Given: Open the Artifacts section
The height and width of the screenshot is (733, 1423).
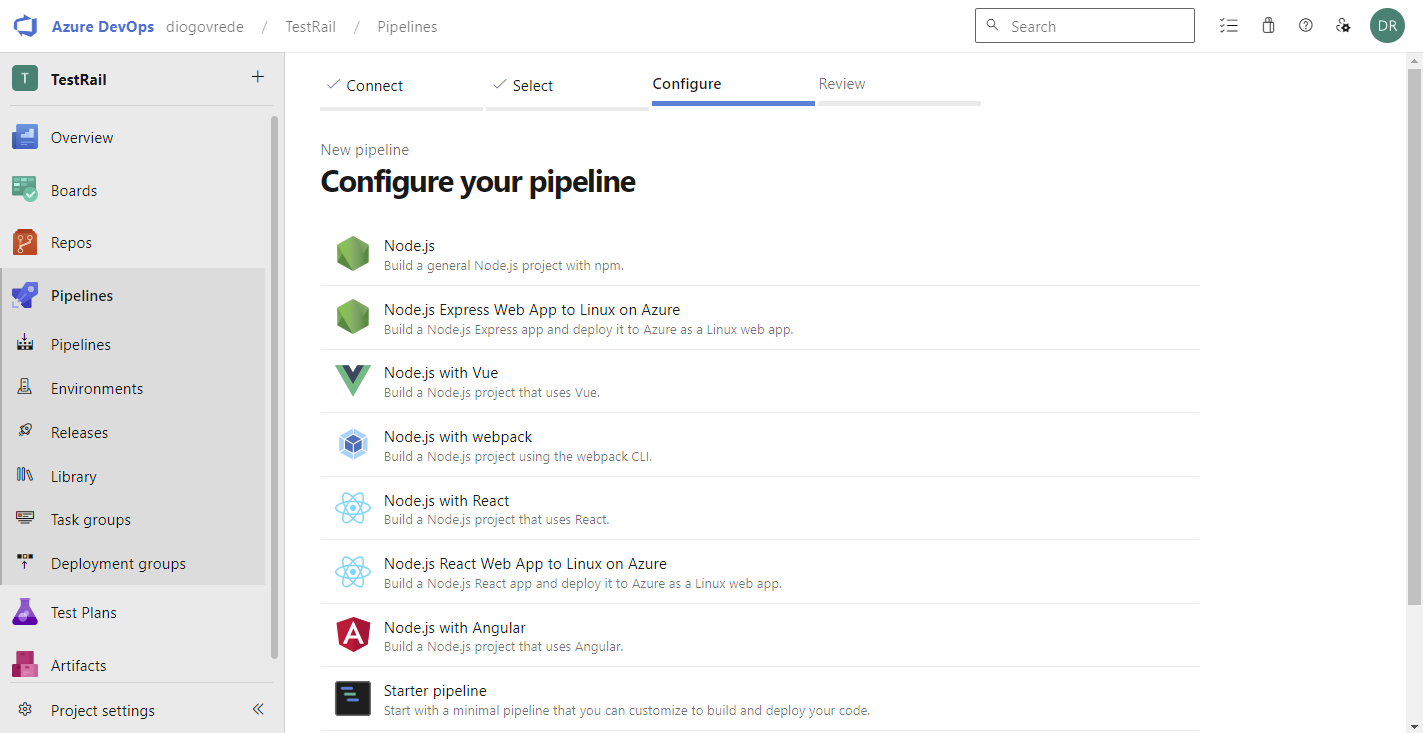Looking at the screenshot, I should click(x=78, y=665).
